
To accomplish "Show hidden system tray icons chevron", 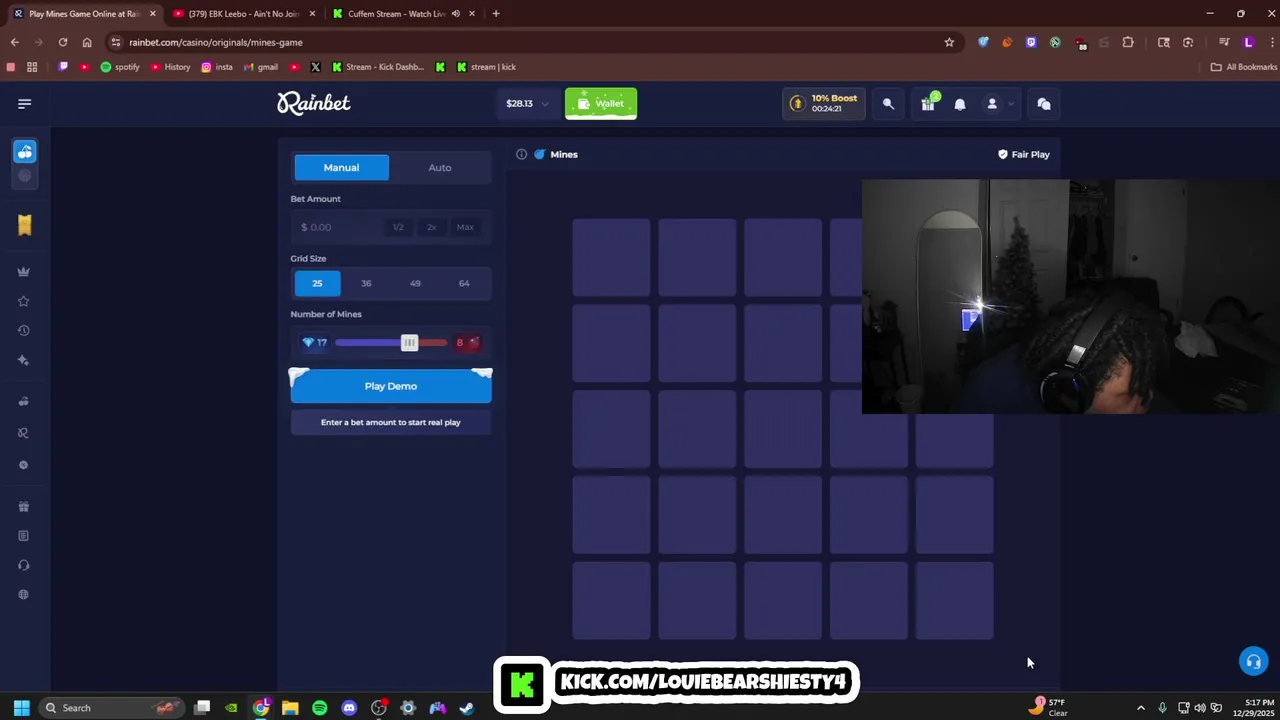I will point(1140,708).
